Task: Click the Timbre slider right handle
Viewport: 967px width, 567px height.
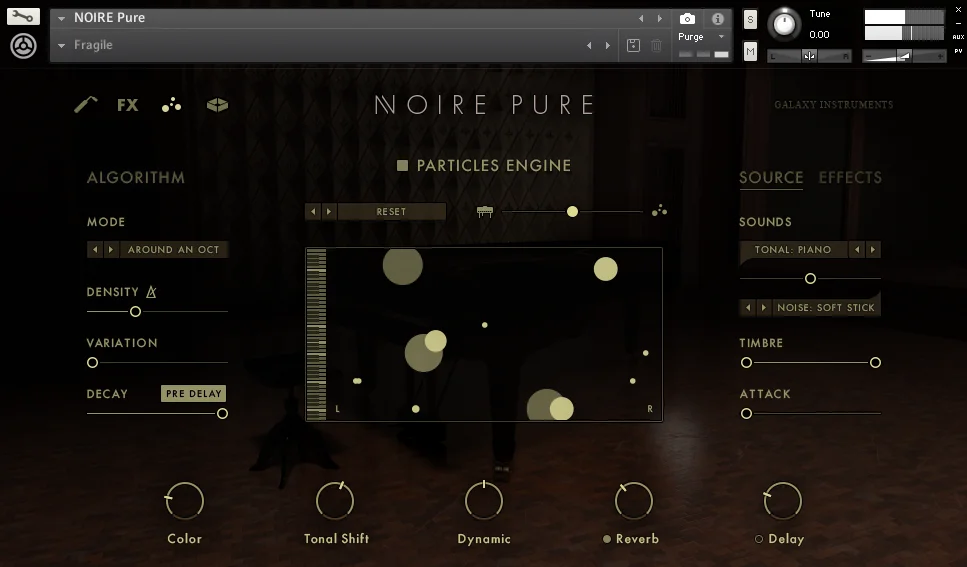Action: pos(875,363)
